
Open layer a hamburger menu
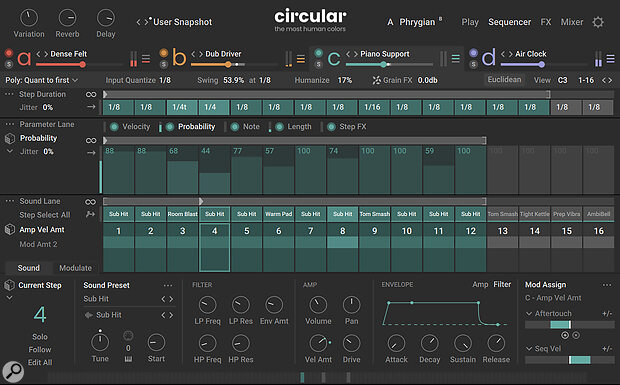click(146, 59)
